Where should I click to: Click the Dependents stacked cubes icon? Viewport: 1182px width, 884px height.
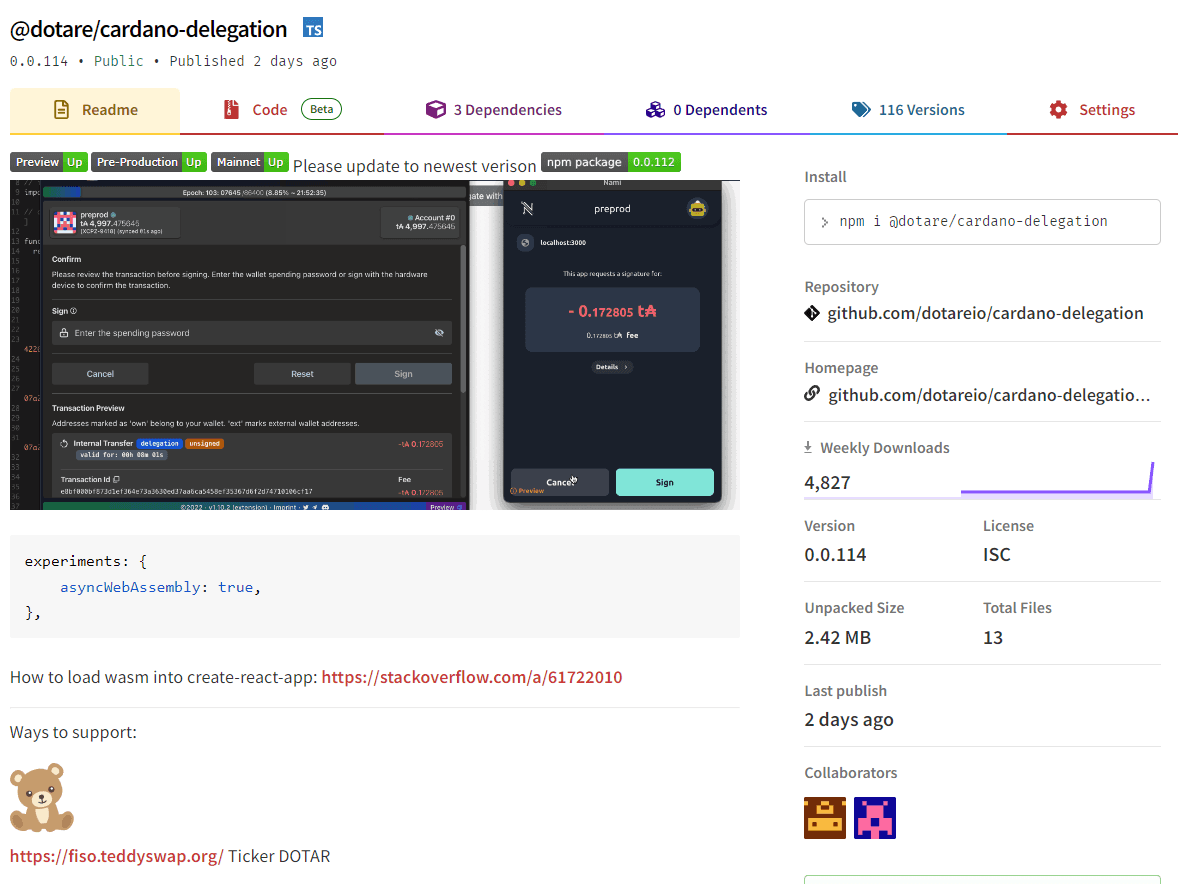pyautogui.click(x=655, y=110)
